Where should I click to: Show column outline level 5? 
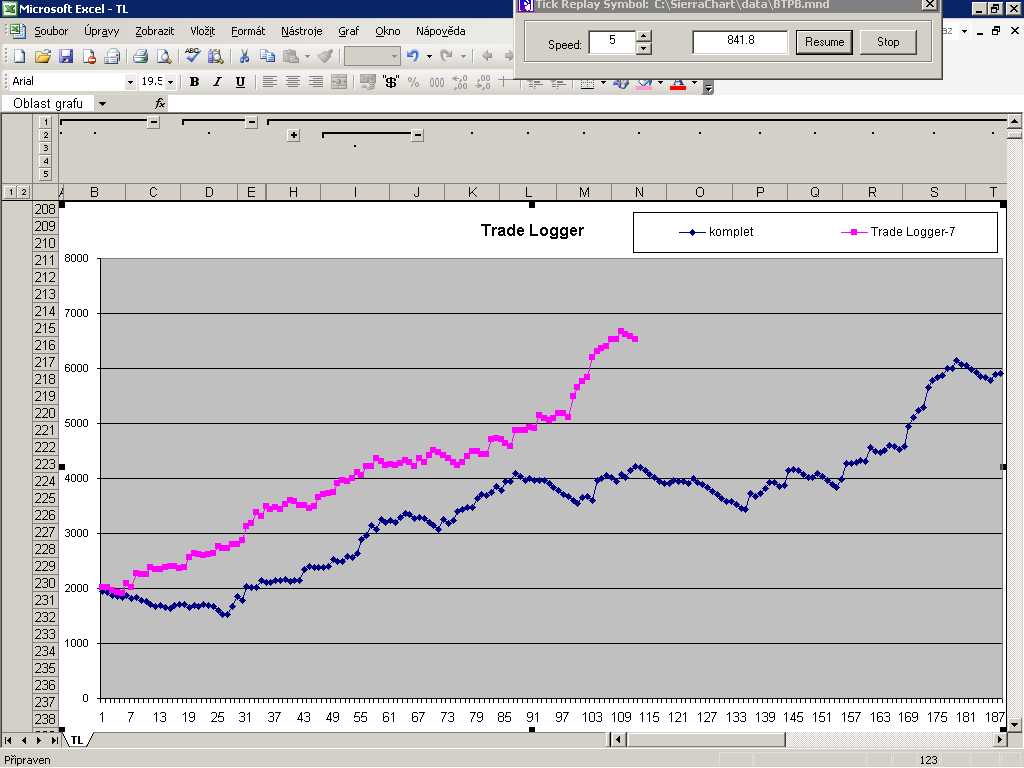click(45, 174)
